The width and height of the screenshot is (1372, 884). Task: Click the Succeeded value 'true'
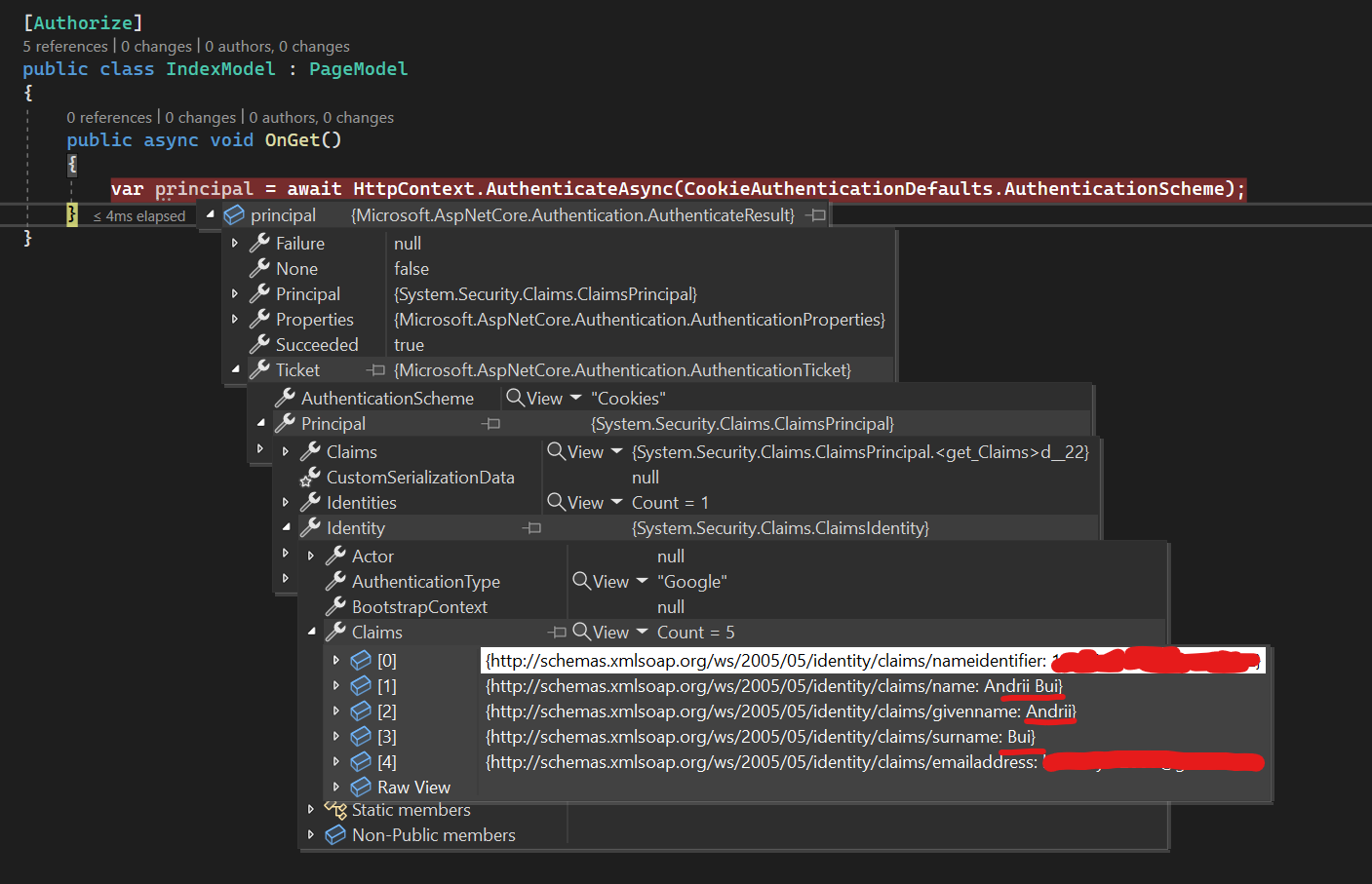(x=409, y=344)
